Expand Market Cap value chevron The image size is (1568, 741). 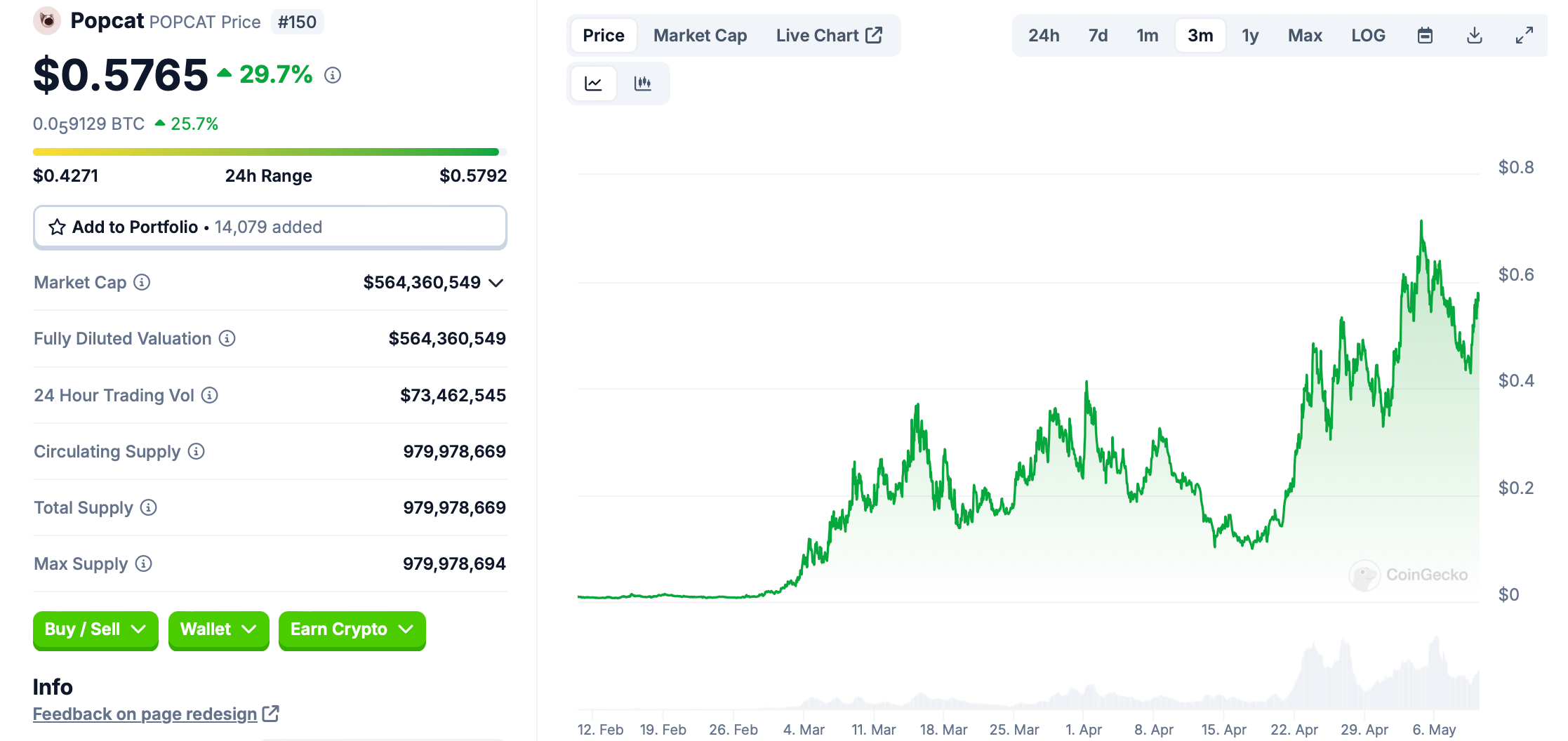point(496,283)
